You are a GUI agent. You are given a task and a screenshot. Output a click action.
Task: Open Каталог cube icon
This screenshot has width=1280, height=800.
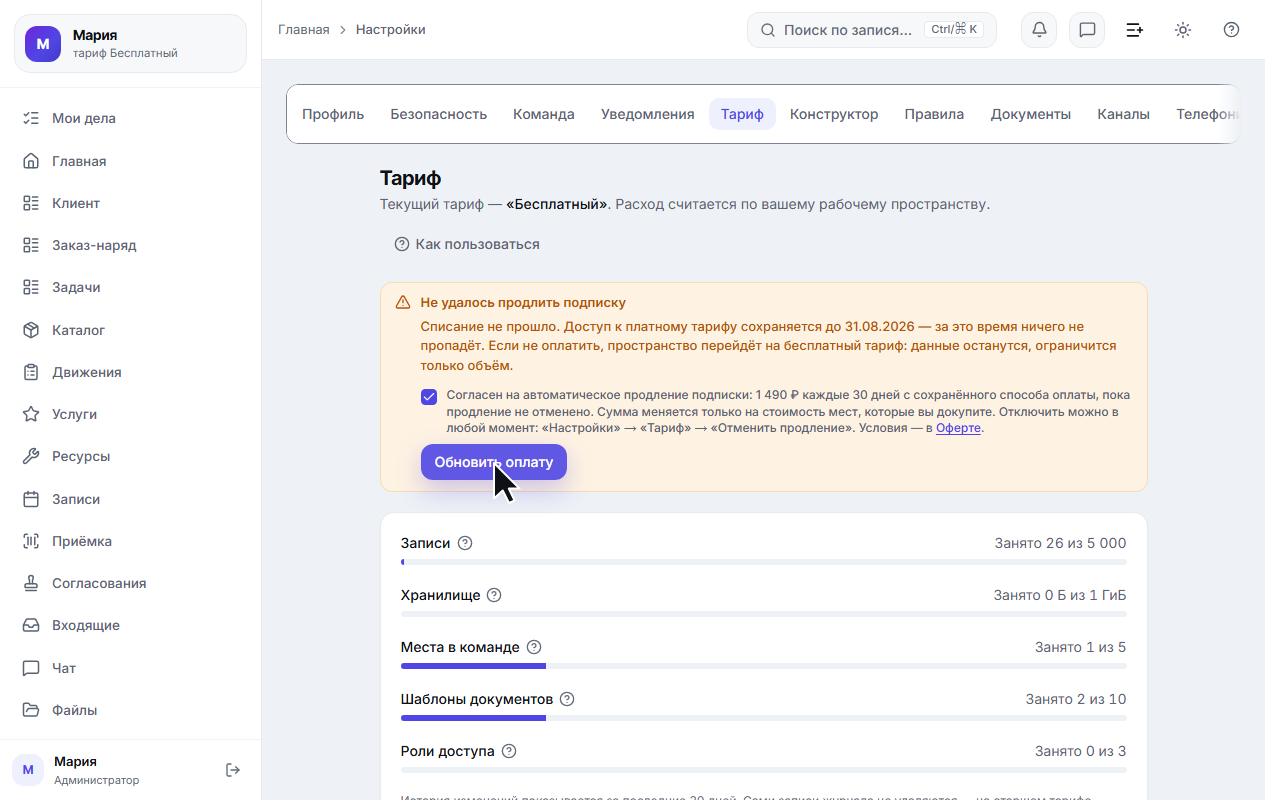(31, 330)
